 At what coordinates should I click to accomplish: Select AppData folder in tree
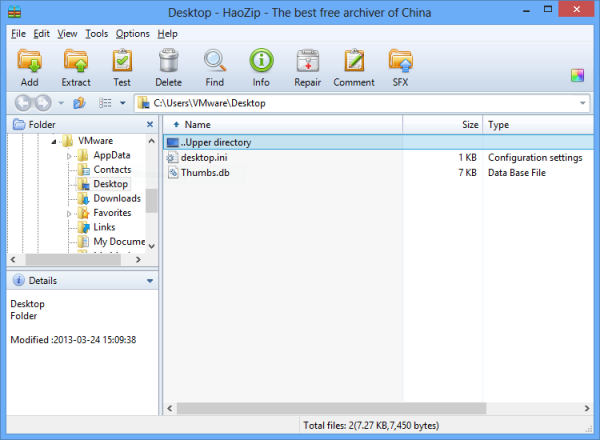[x=112, y=155]
